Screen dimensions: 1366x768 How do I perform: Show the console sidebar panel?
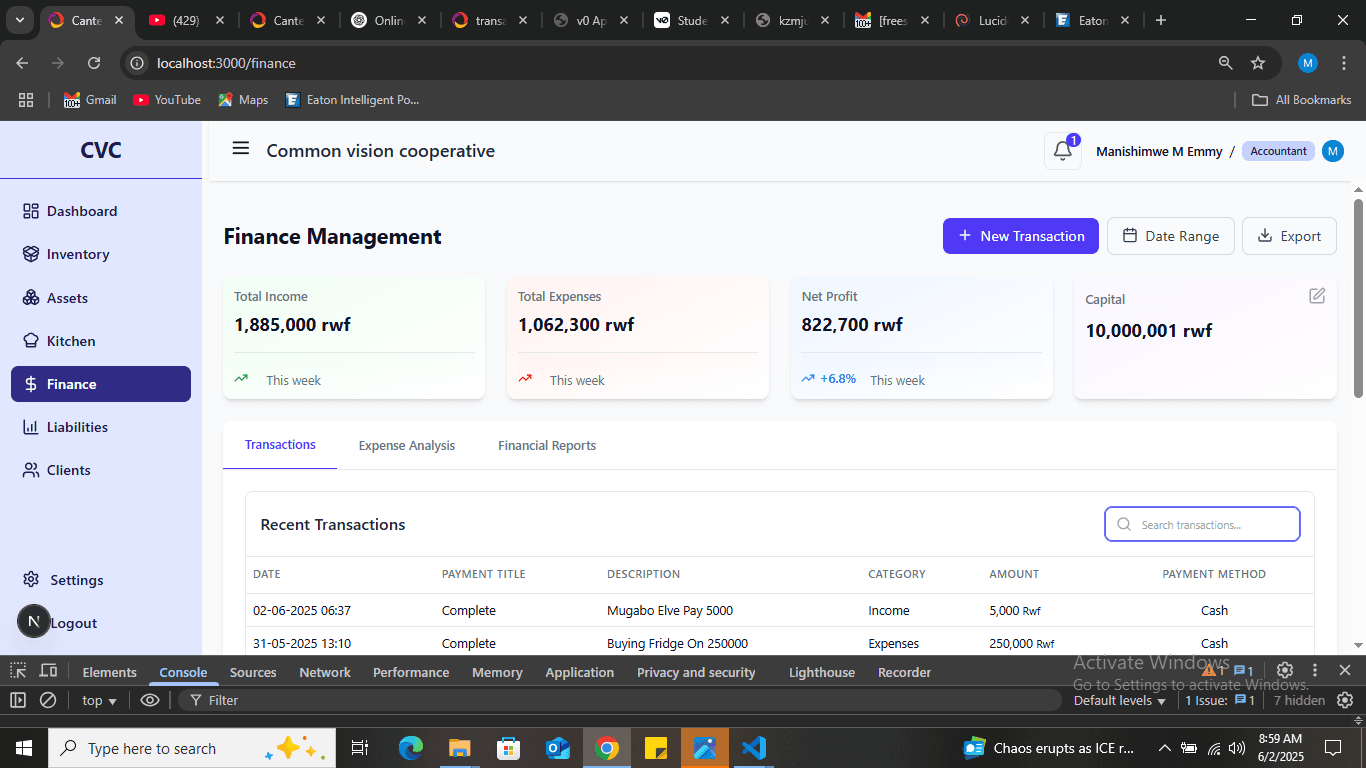tap(18, 701)
